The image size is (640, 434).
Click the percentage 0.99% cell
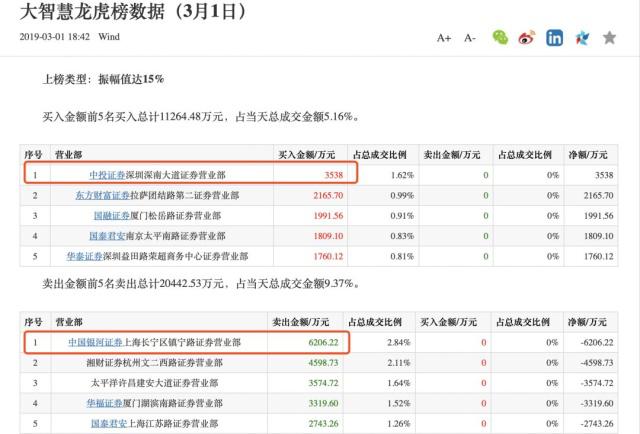pos(402,196)
